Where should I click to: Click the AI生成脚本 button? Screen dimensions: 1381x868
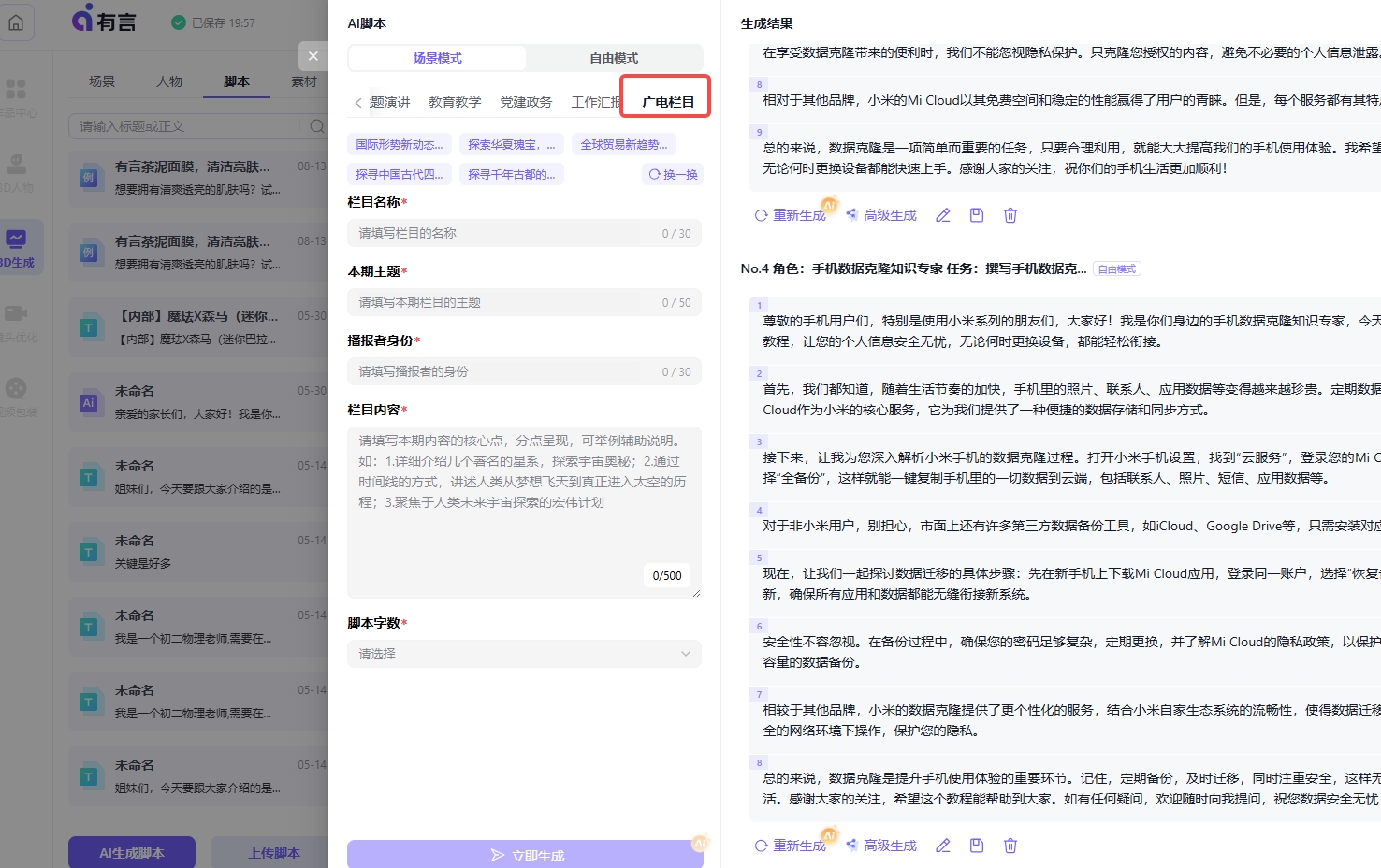coord(132,852)
